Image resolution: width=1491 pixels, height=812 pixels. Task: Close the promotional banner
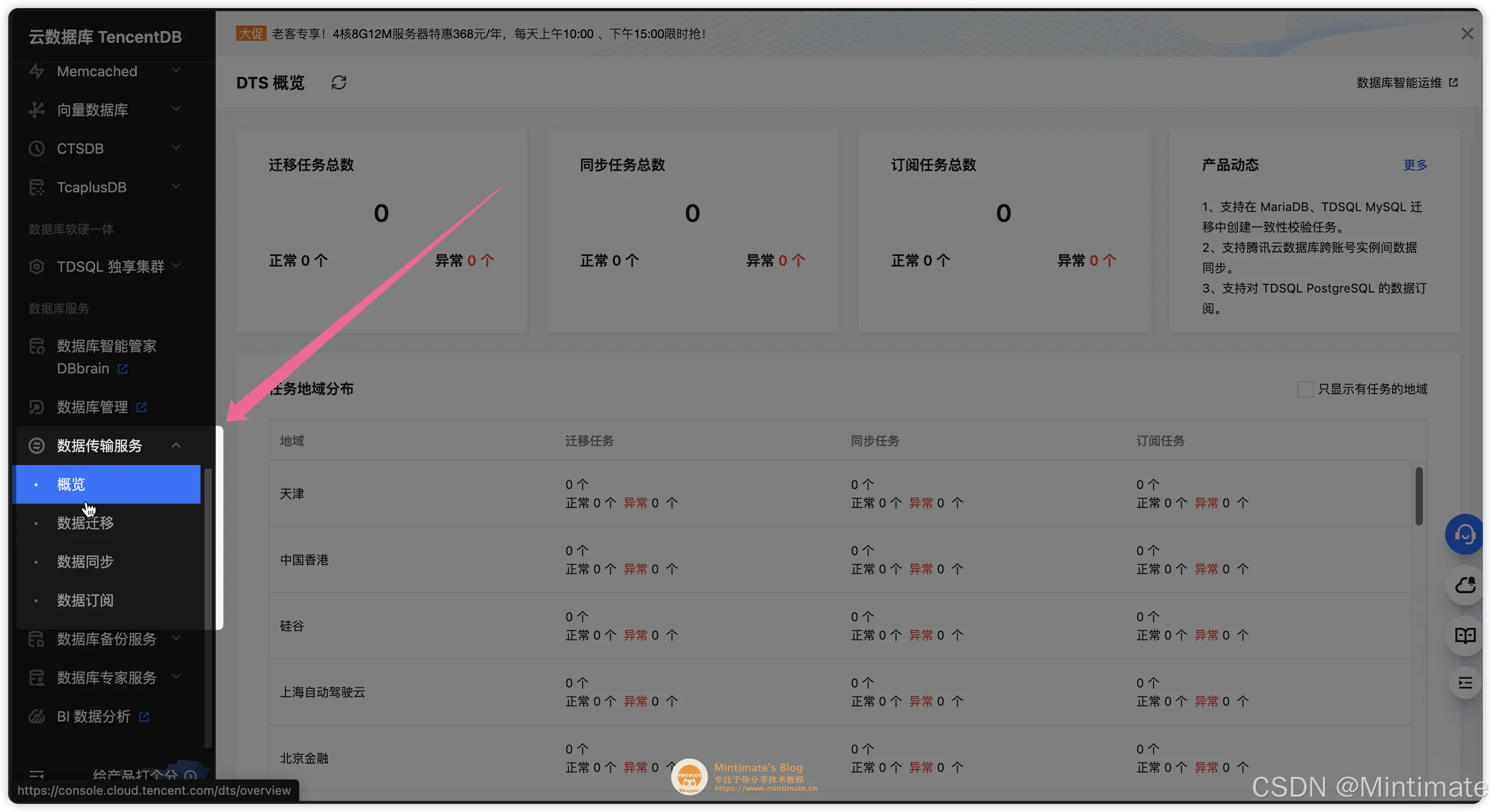(1467, 34)
